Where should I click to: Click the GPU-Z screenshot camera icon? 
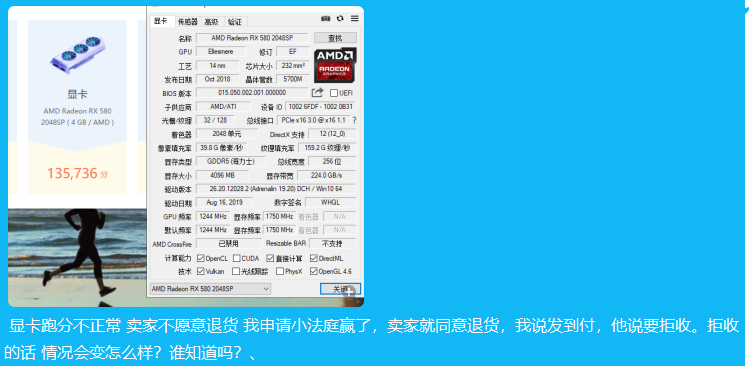326,19
